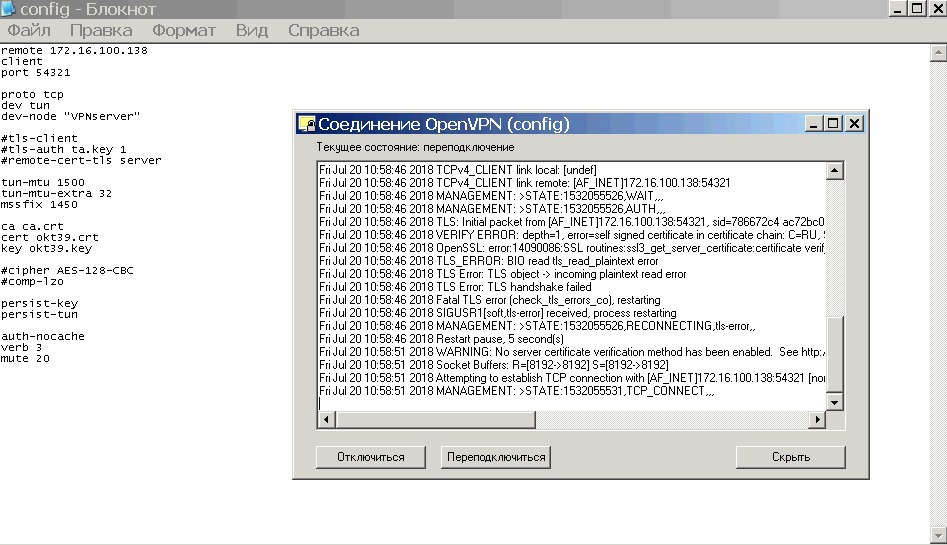Viewport: 947px width, 545px height.
Task: Click the 'Fatal TLS error' log line
Action: [490, 300]
